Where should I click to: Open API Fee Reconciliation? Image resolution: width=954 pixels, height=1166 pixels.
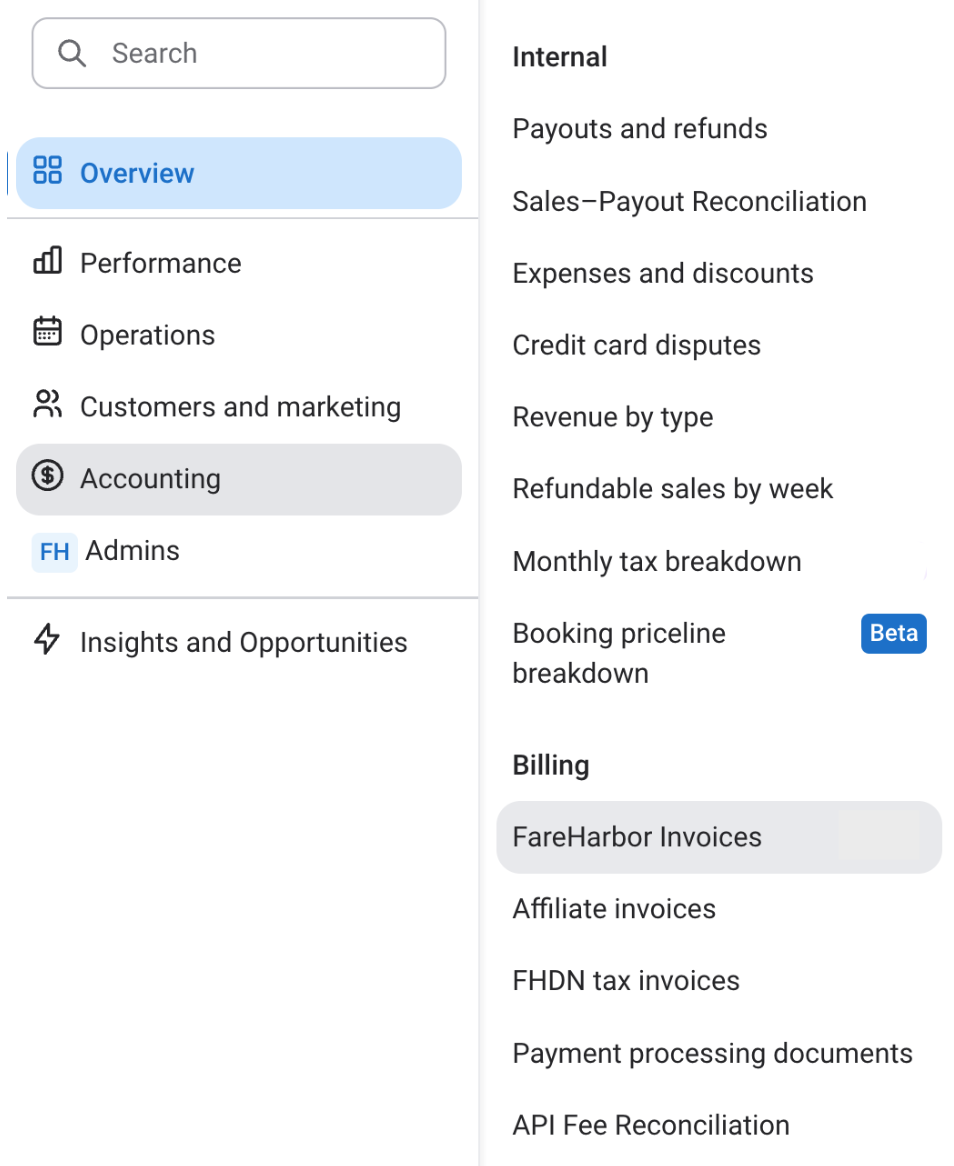click(x=651, y=1125)
